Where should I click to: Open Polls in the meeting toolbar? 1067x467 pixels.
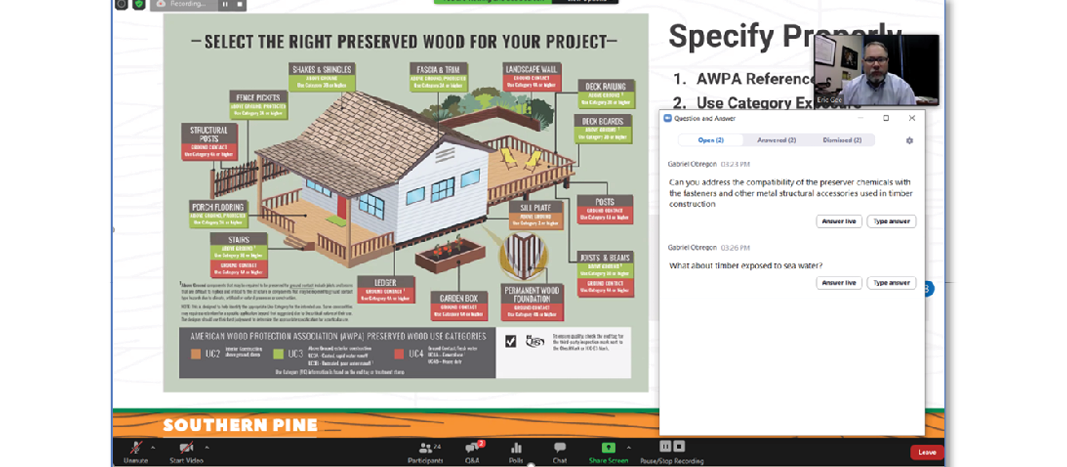click(x=516, y=452)
